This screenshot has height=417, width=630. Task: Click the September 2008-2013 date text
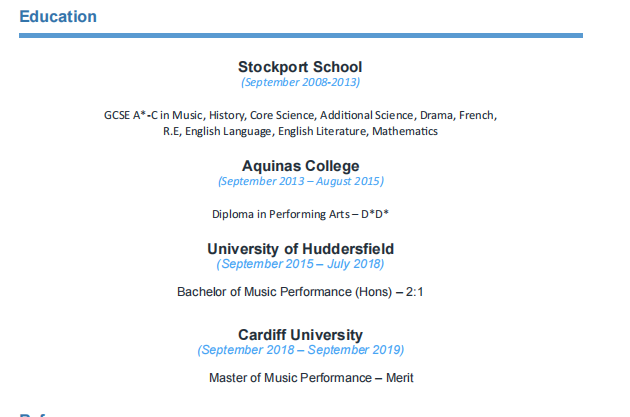coord(300,82)
